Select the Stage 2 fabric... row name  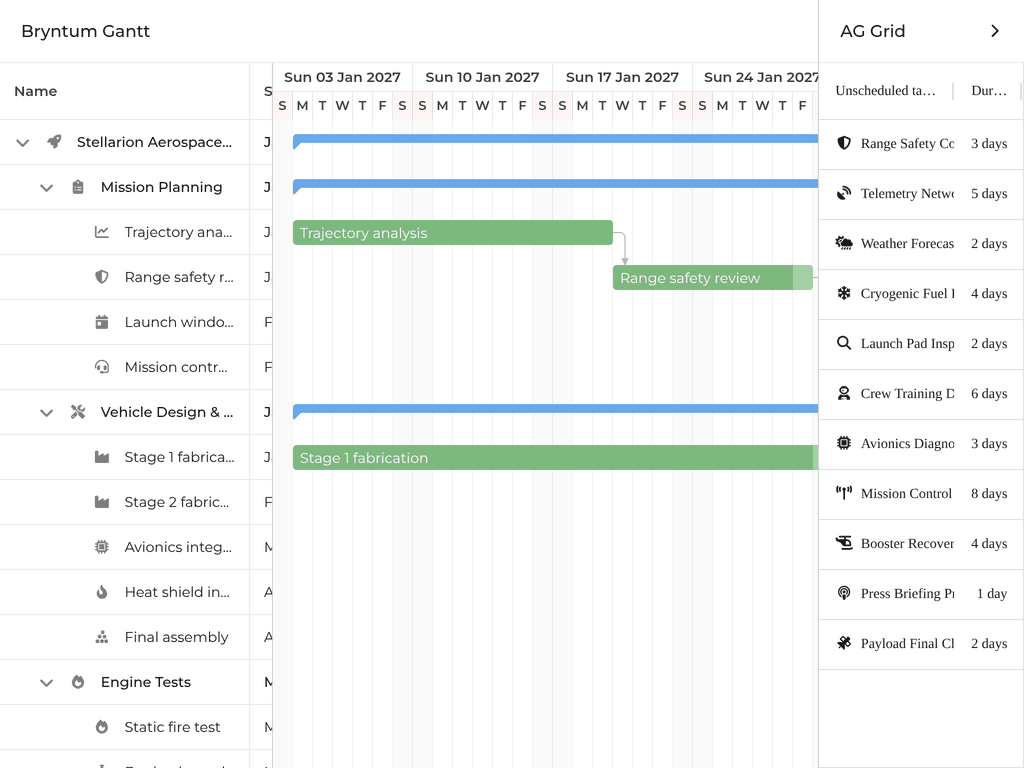coord(177,502)
